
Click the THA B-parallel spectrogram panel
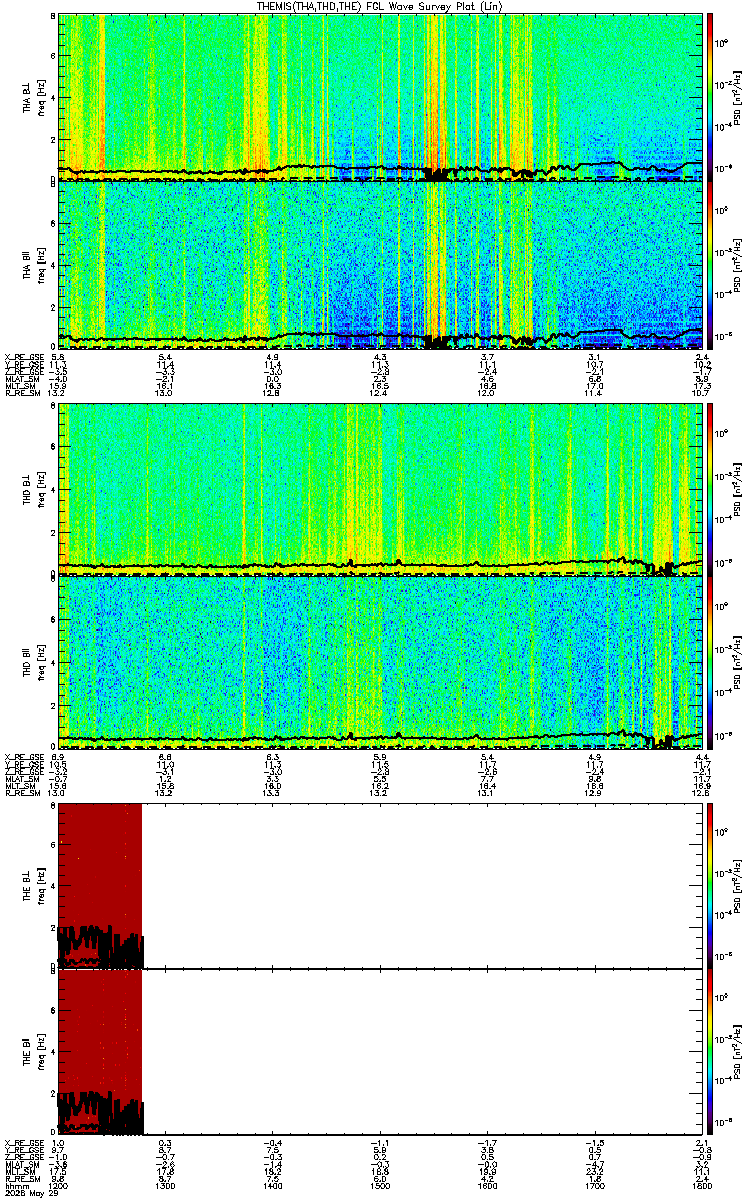click(x=381, y=264)
